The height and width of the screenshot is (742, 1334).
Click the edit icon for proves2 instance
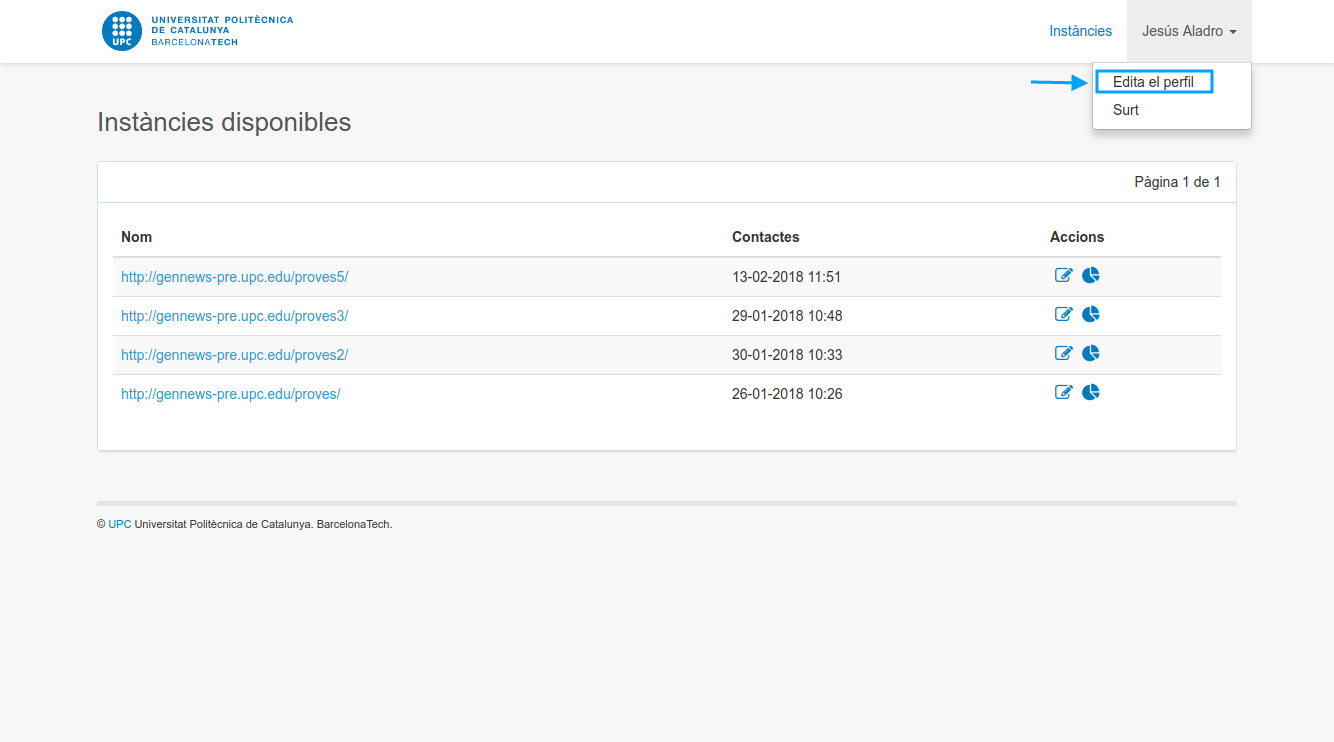click(x=1063, y=353)
